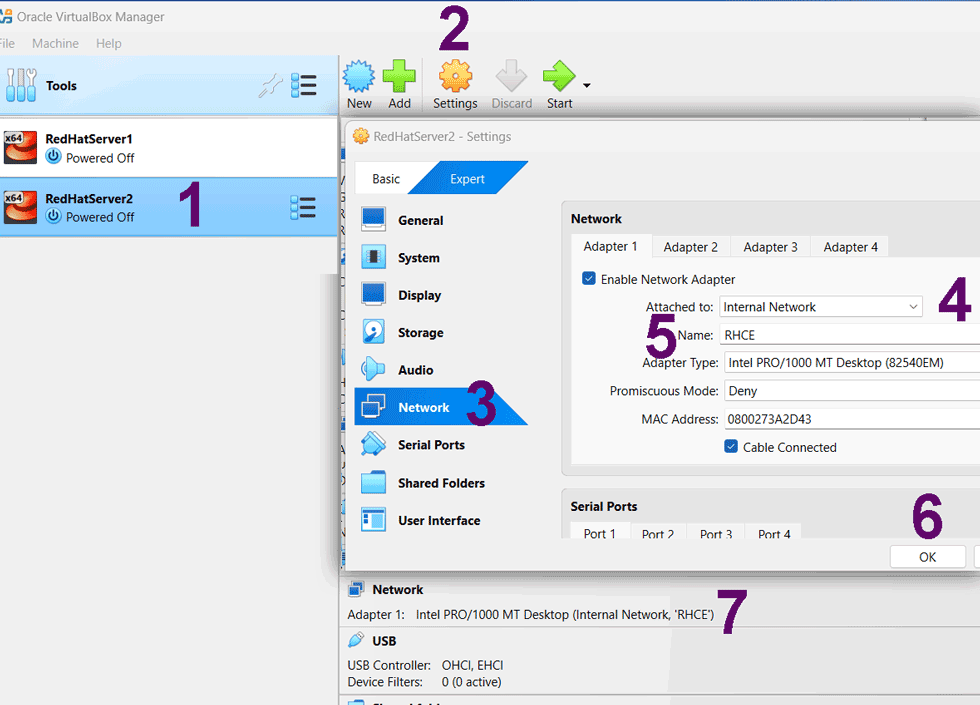Open User Interface settings category
Image resolution: width=980 pixels, height=705 pixels.
441,521
